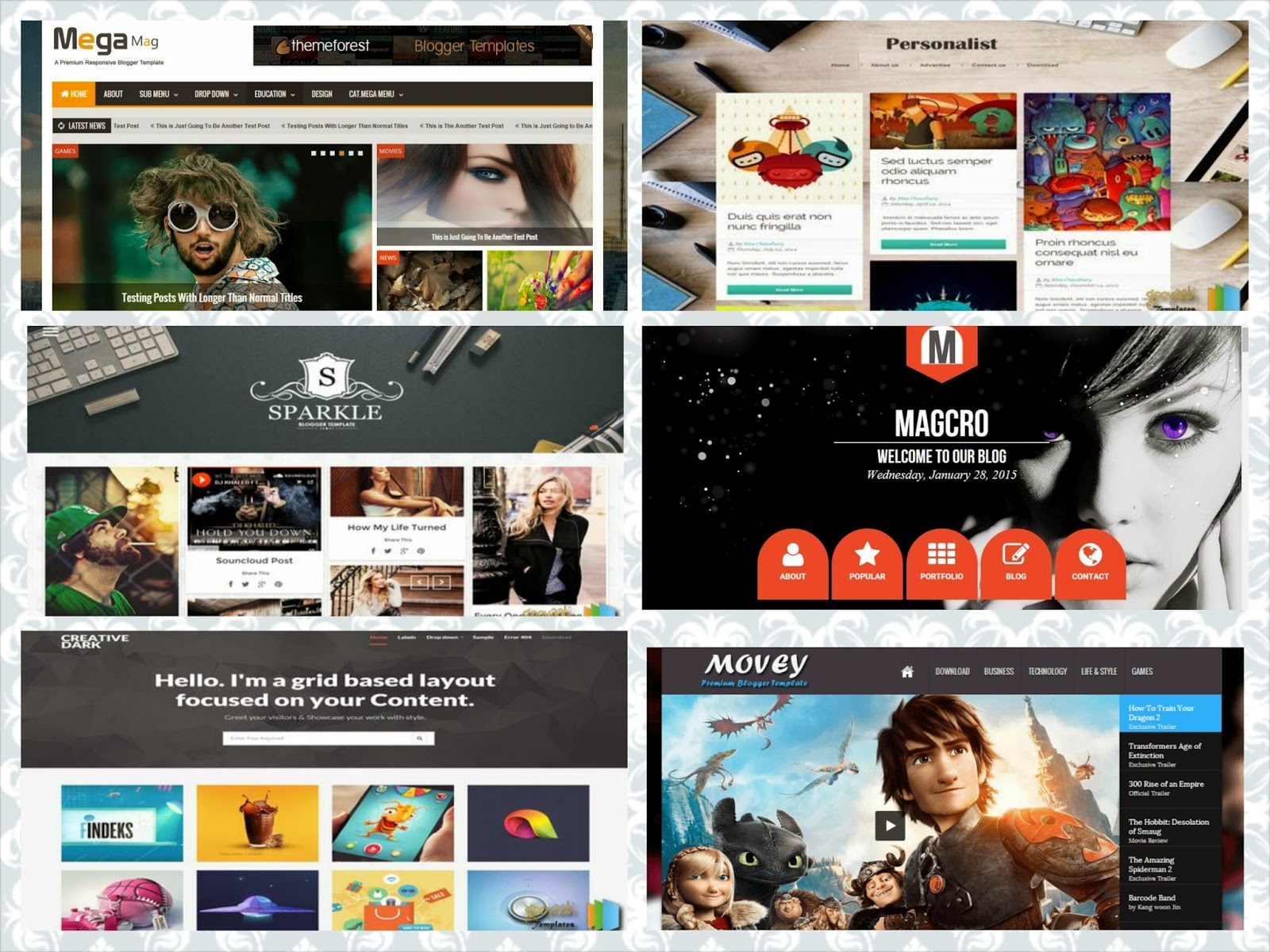Open the Findeks portfolio thumbnail
The image size is (1270, 952).
pos(122,823)
